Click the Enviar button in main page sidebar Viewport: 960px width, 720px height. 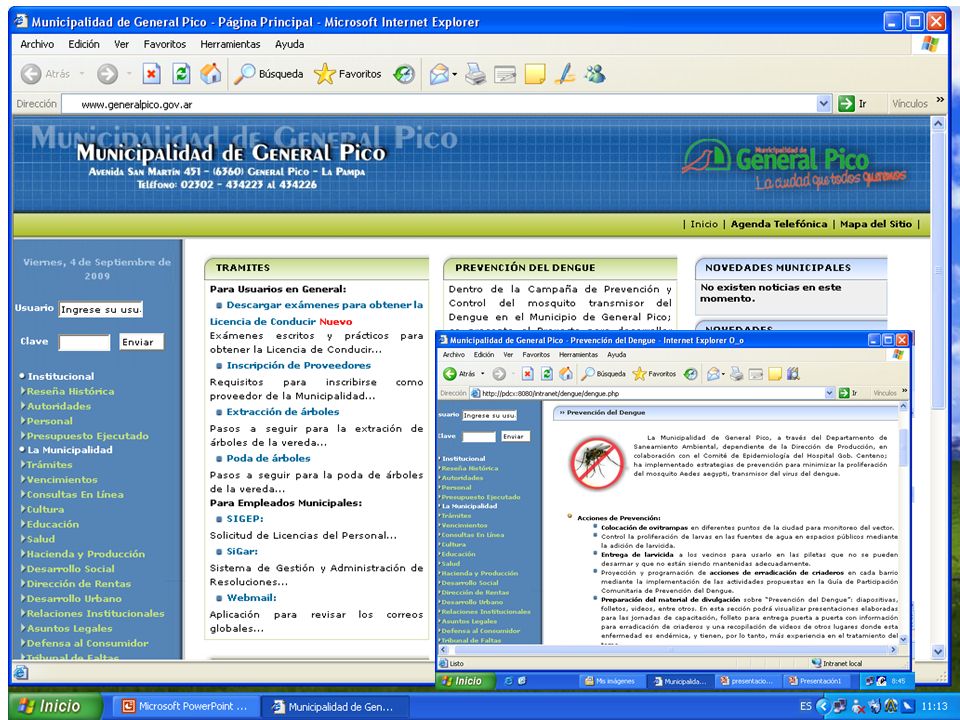point(141,342)
